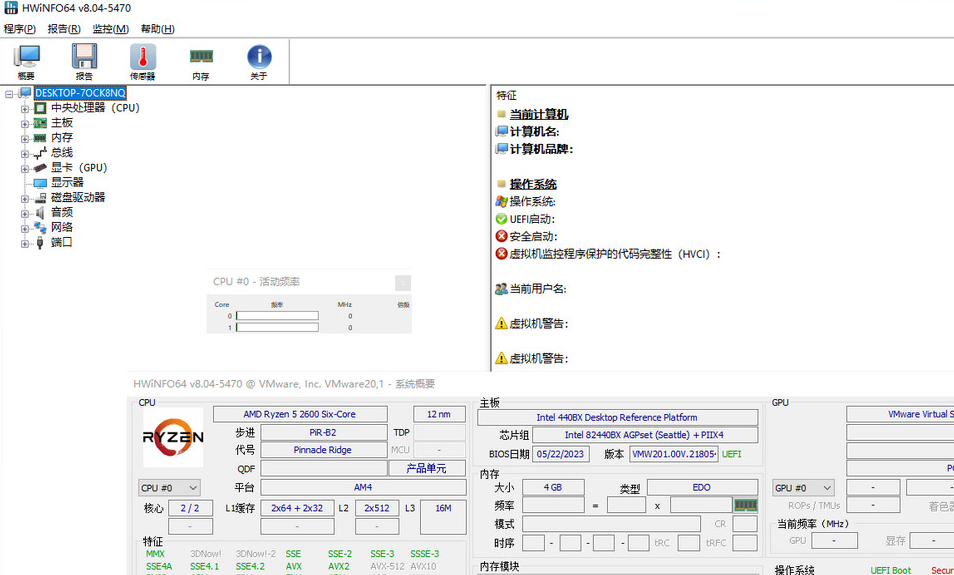The height and width of the screenshot is (575, 954).
Task: Open the 报告(R) menu
Action: pos(64,29)
